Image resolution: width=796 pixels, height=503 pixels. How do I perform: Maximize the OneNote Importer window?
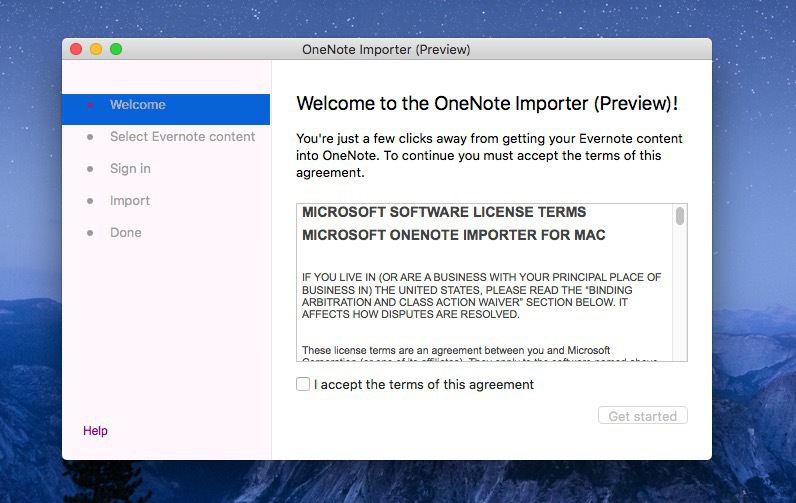(x=116, y=49)
